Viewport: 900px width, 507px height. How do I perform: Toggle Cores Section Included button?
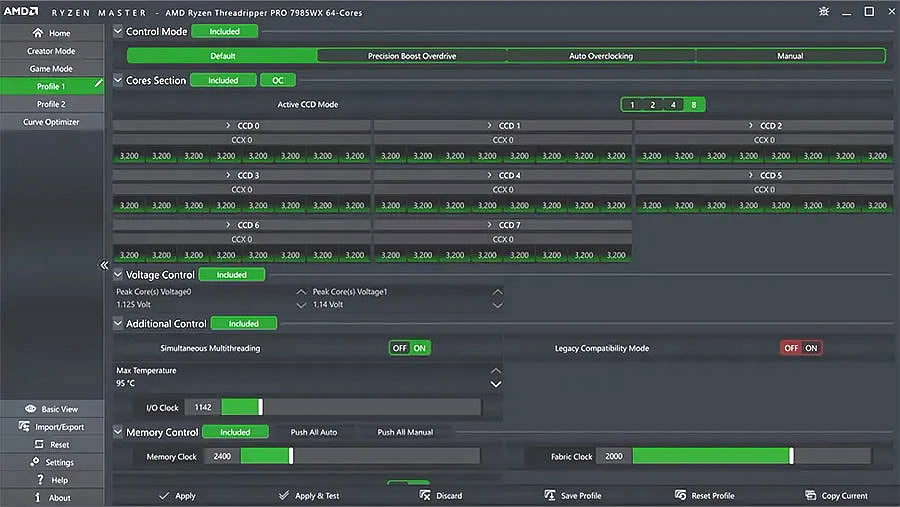(x=223, y=80)
